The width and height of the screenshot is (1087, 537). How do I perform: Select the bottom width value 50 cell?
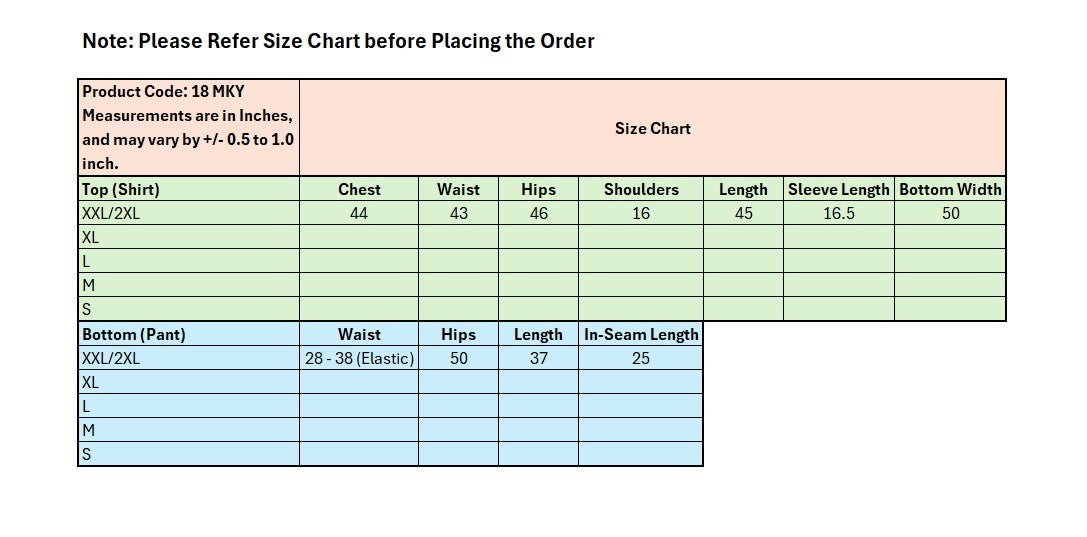click(950, 213)
